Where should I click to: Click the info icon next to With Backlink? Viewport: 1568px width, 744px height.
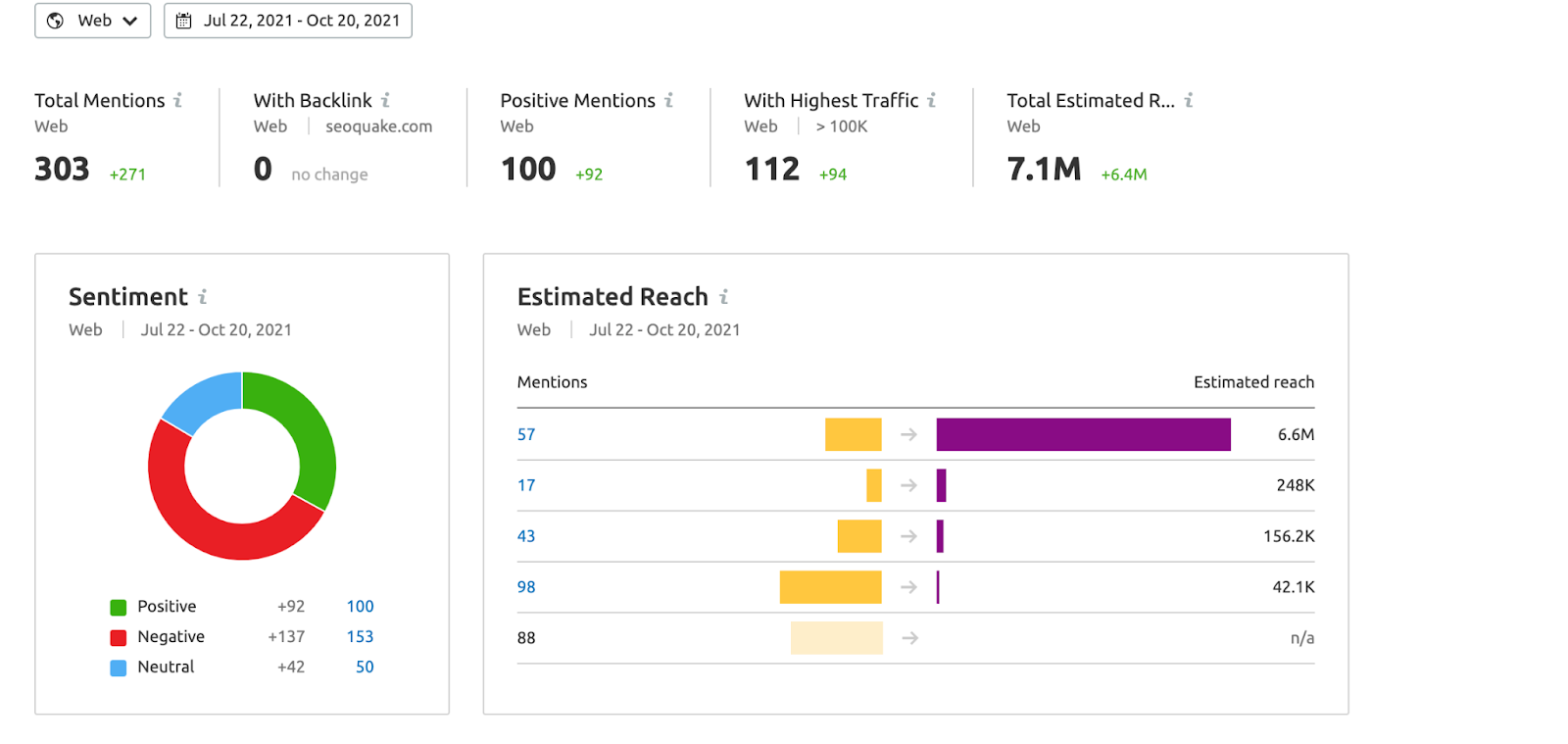tap(385, 100)
